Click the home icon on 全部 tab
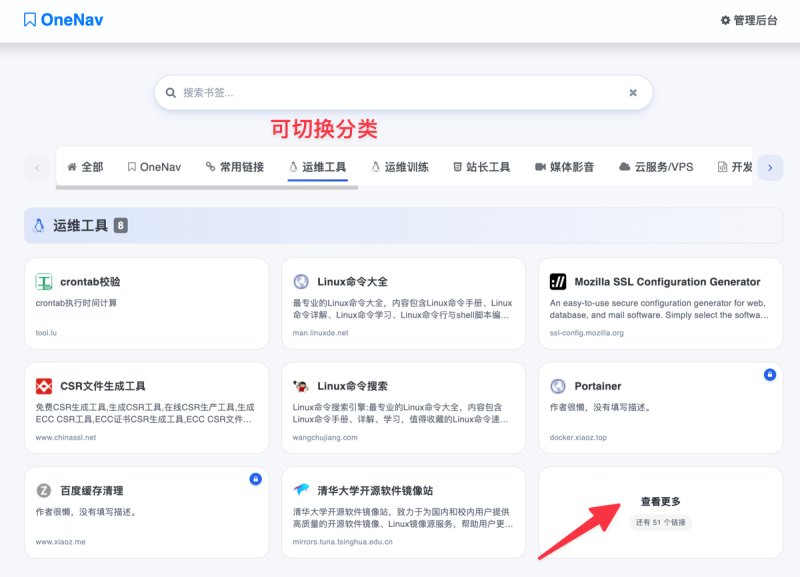 point(72,167)
